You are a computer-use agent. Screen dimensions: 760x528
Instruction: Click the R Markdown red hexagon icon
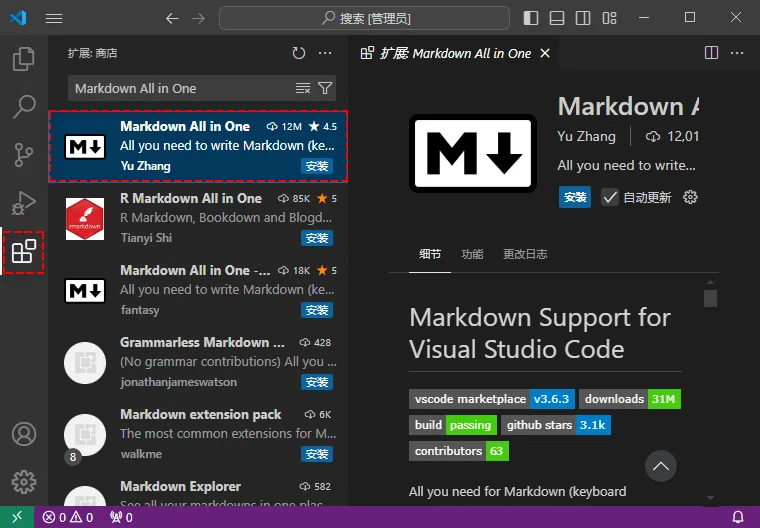(x=85, y=219)
